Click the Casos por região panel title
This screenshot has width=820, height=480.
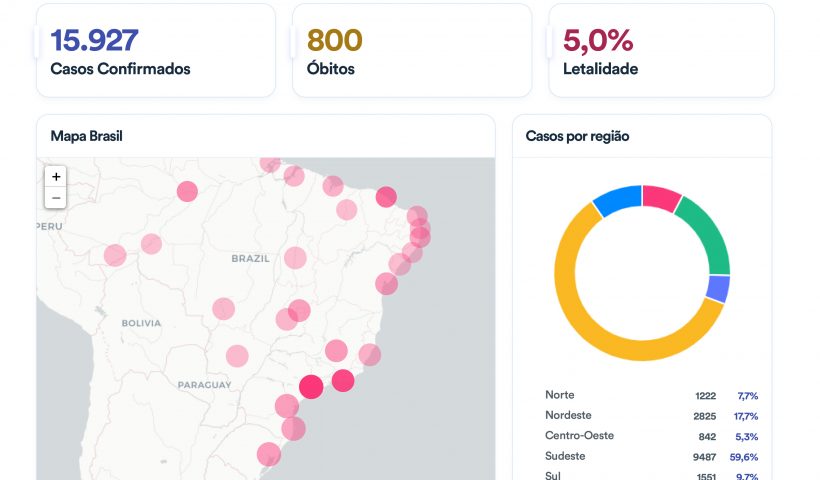pyautogui.click(x=577, y=136)
